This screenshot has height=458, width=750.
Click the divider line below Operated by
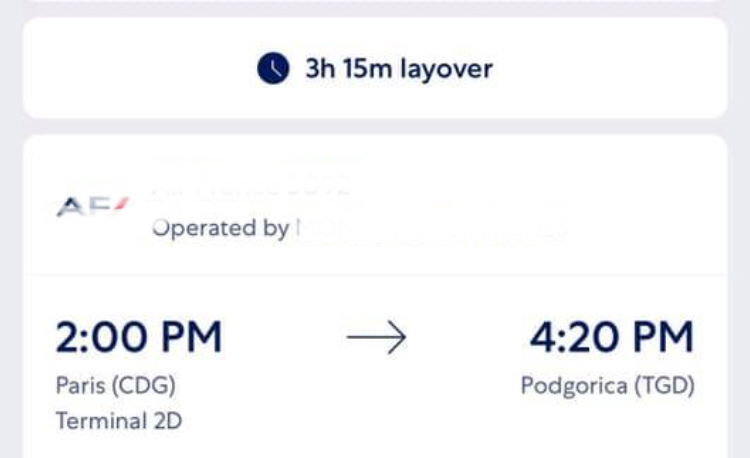(375, 274)
